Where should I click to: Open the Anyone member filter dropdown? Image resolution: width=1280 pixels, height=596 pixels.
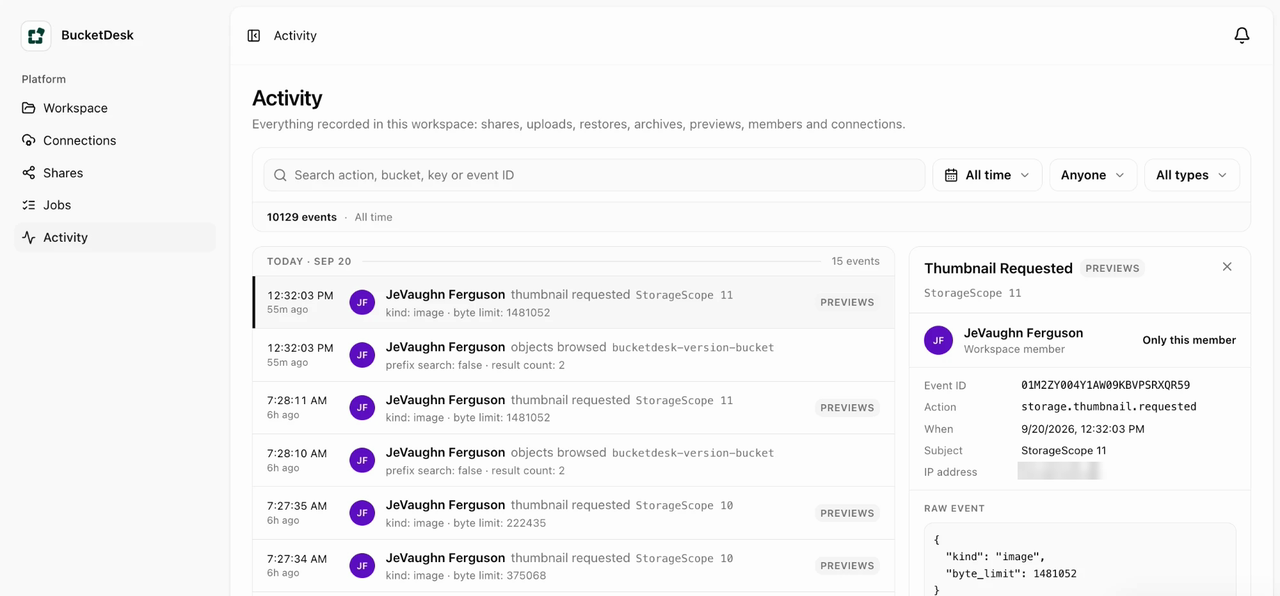pos(1093,175)
